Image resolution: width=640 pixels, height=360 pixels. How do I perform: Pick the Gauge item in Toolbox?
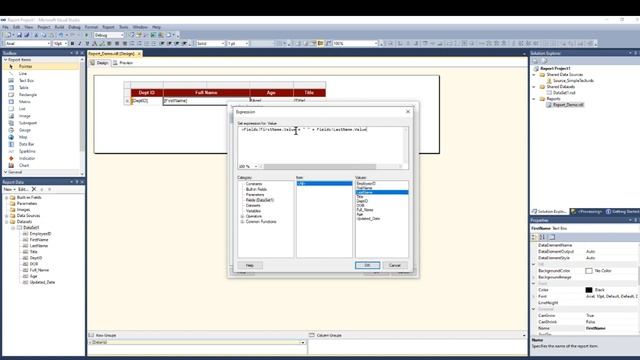click(x=24, y=130)
